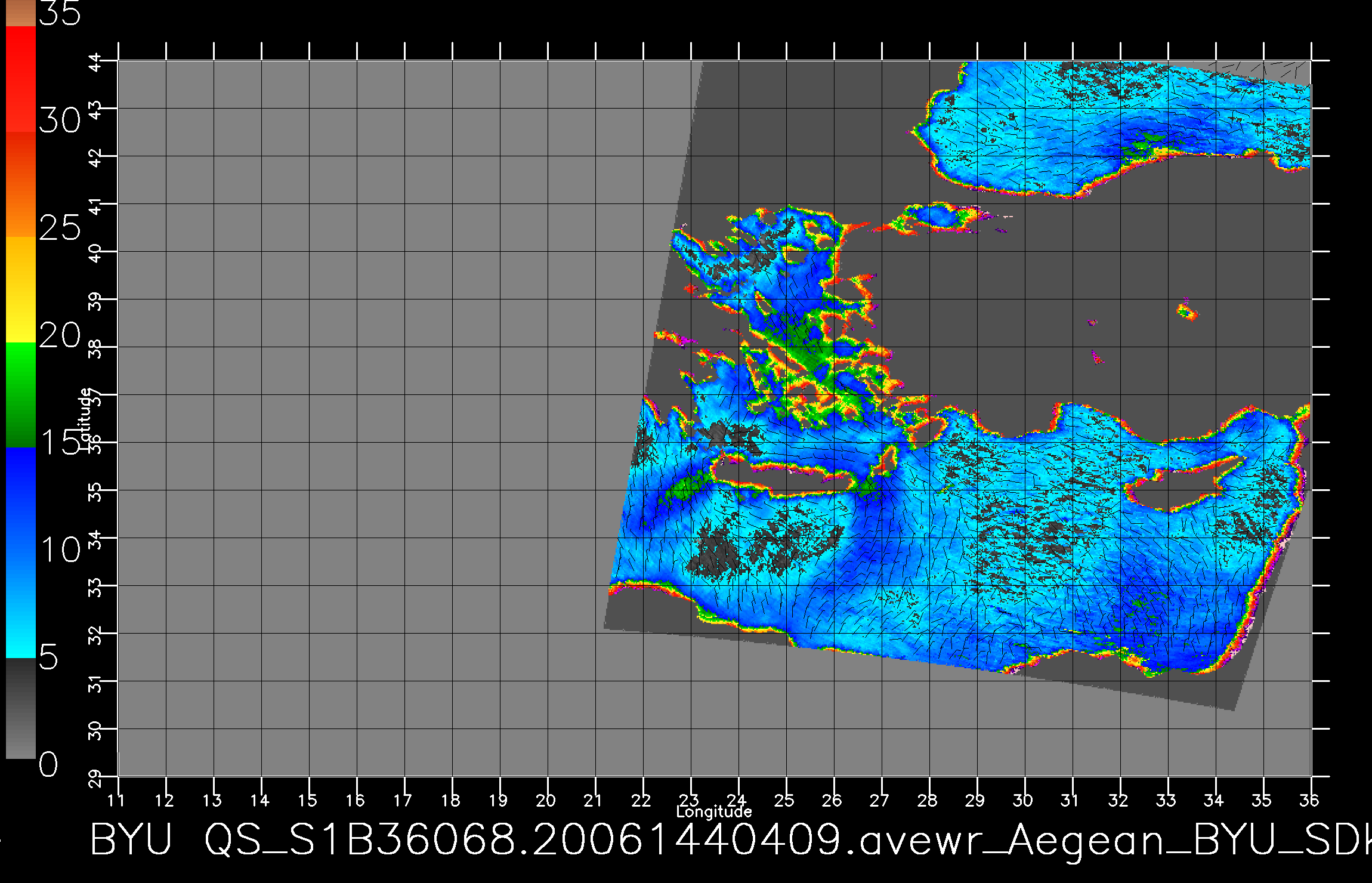The width and height of the screenshot is (1372, 883).
Task: Click longitude tick label '22'
Action: click(642, 800)
